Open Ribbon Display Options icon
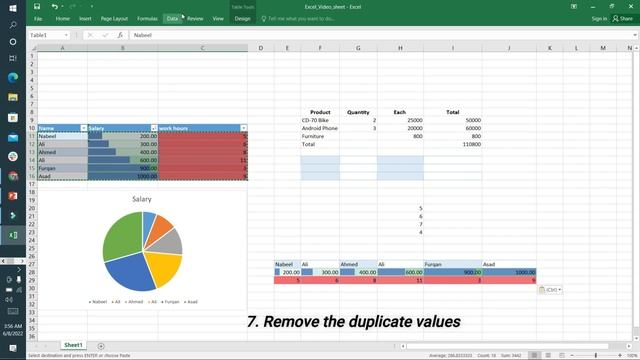This screenshot has height=360, width=640. tap(574, 7)
